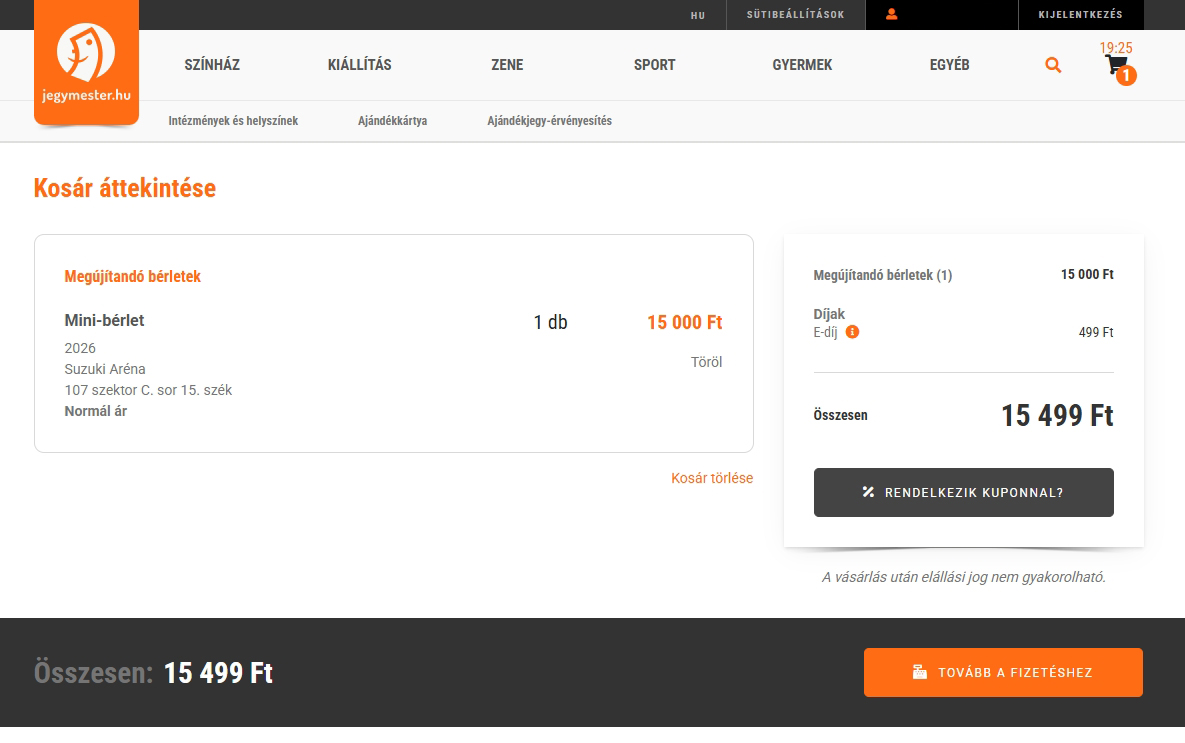1185x743 pixels.
Task: Open the HU language selector
Action: pos(697,15)
